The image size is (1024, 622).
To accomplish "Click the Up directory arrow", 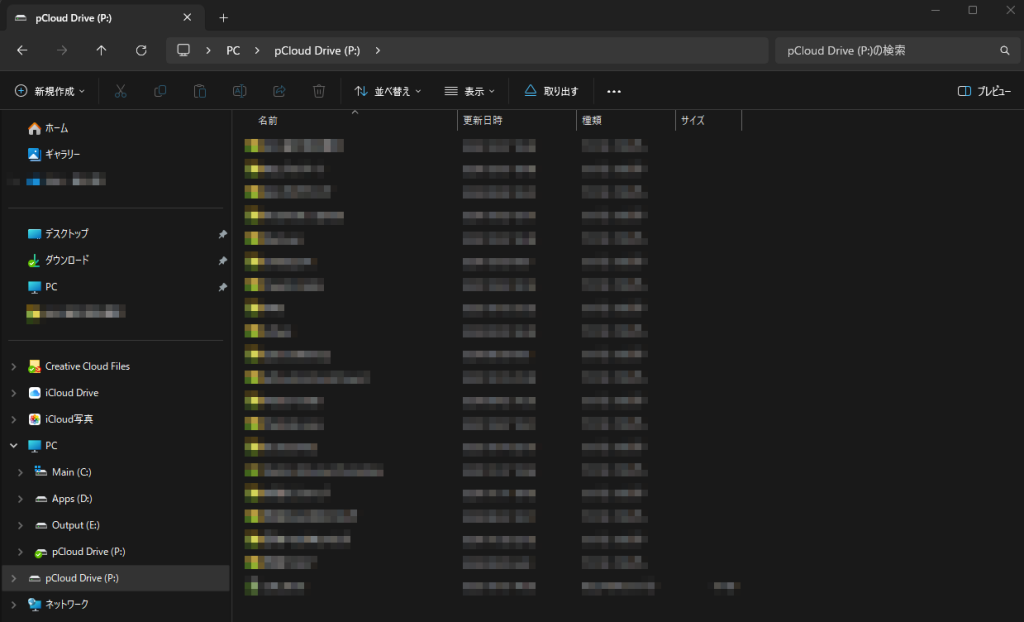I will pos(101,50).
